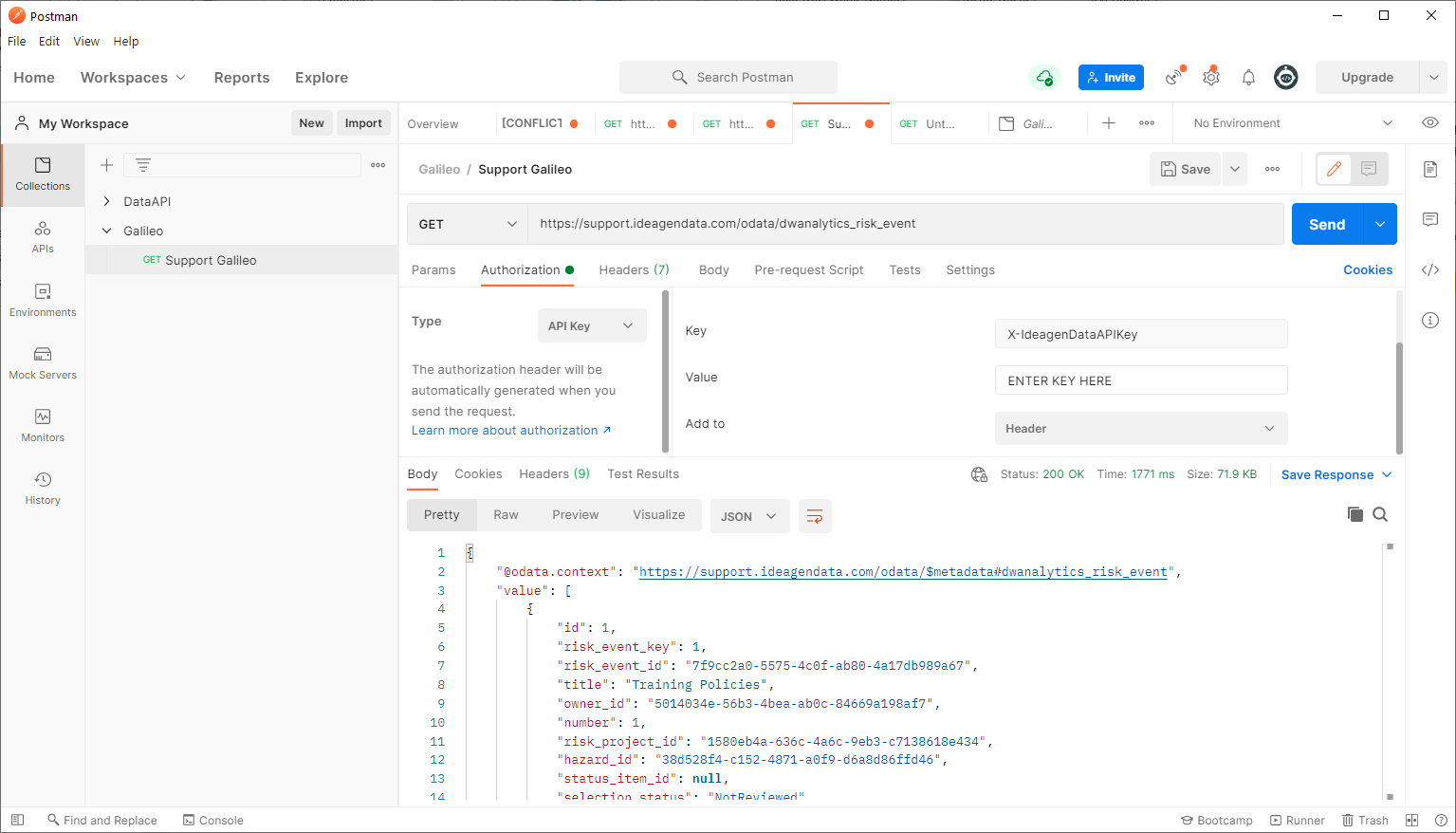Screen dimensions: 1456x833
Task: Open the Collections sidebar panel
Action: (x=43, y=175)
